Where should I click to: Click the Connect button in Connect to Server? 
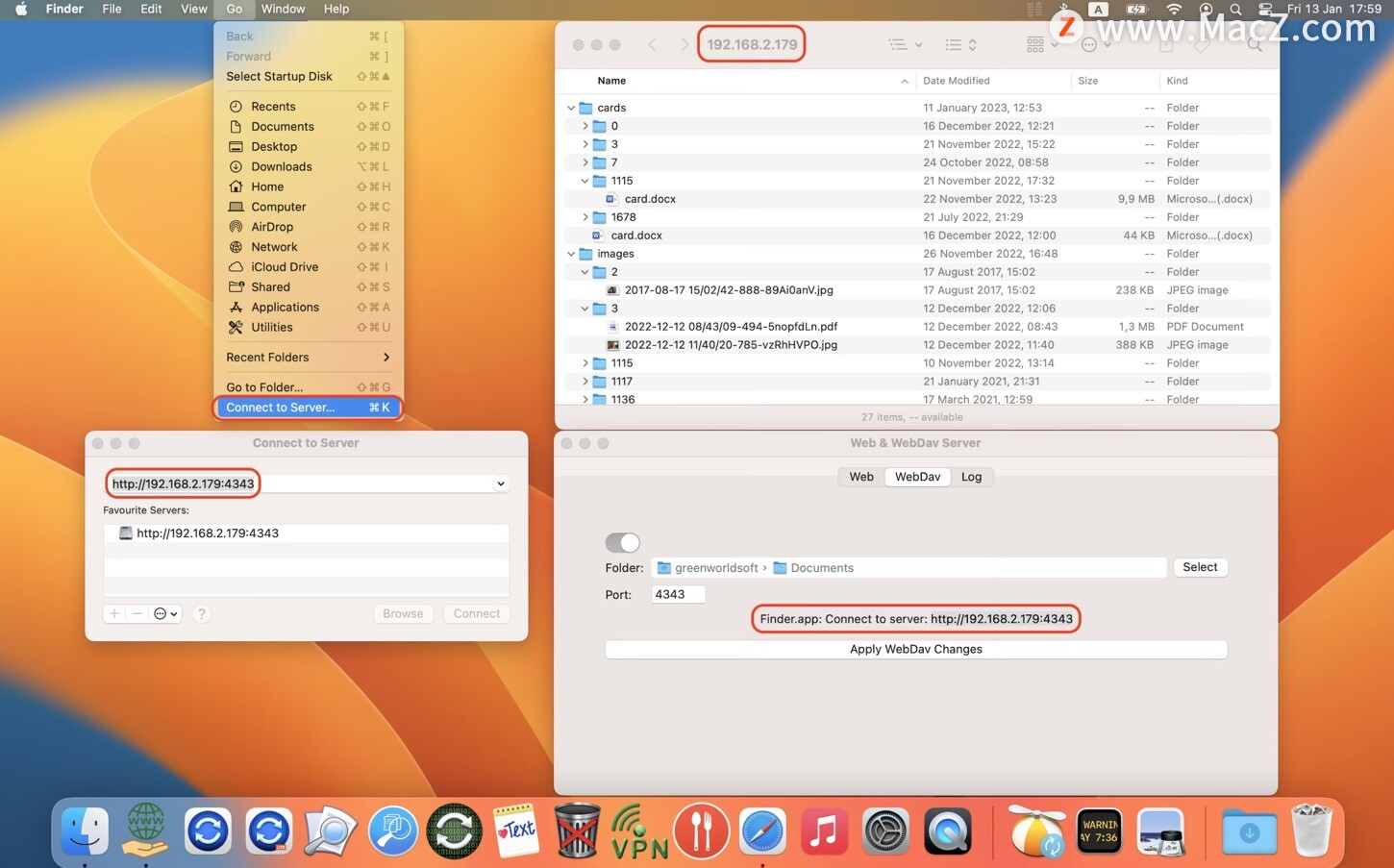tap(477, 613)
